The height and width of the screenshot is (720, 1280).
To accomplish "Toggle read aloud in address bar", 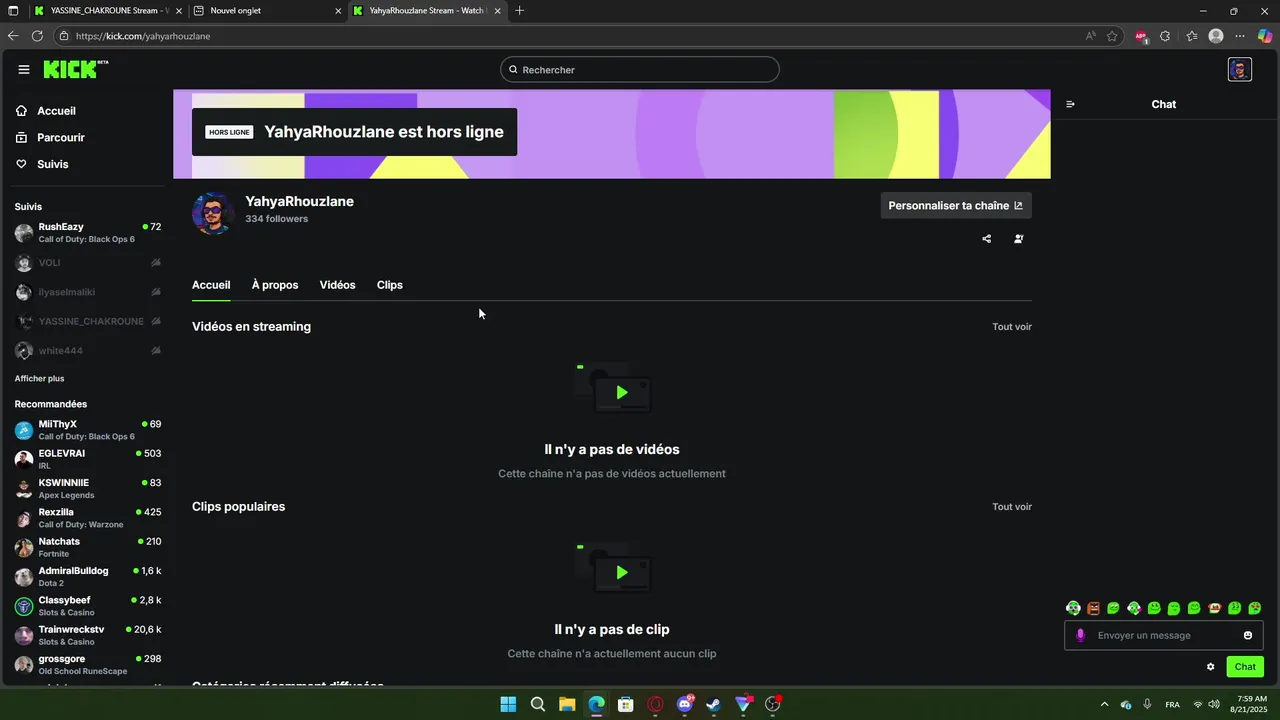I will 1090,36.
